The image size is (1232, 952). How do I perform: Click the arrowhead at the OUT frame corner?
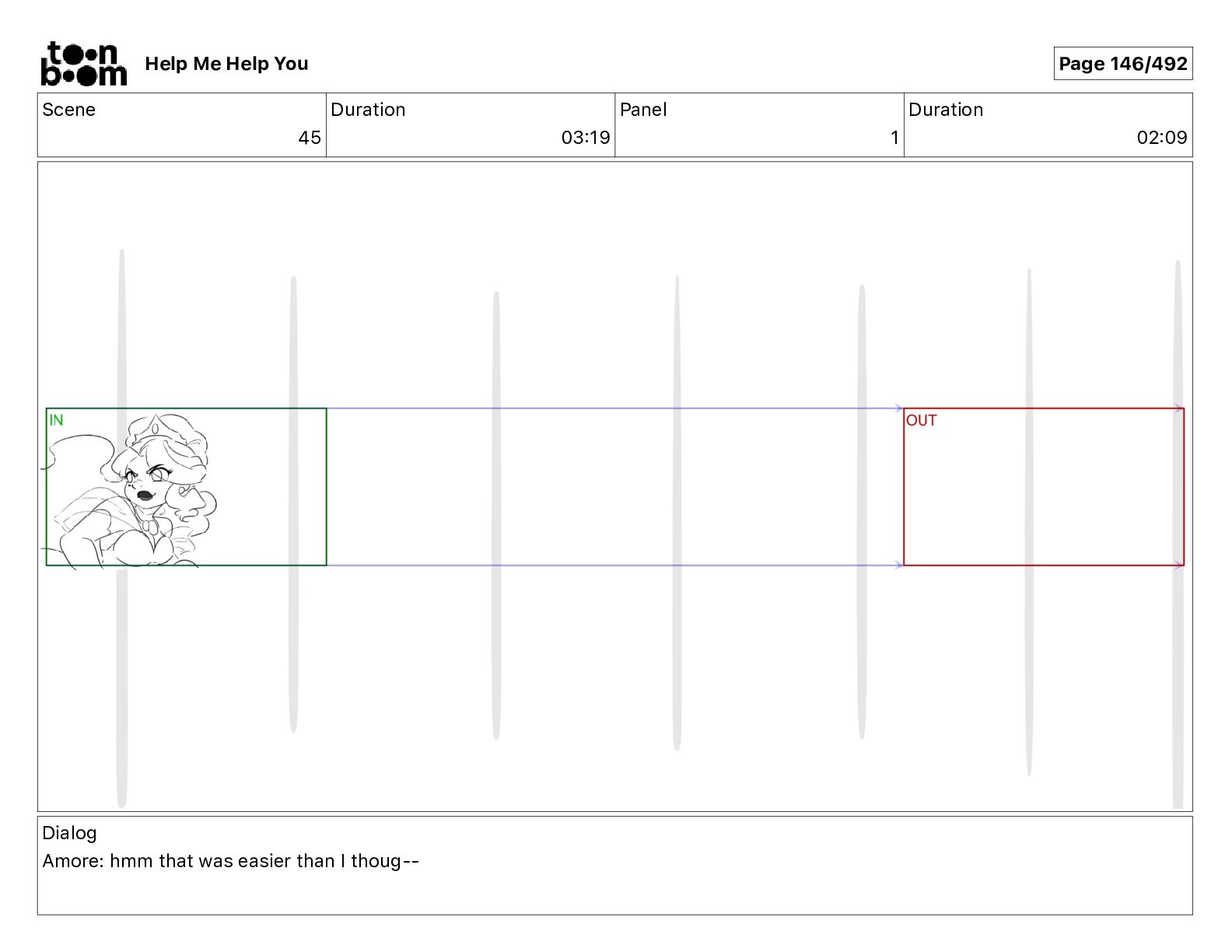pos(899,408)
